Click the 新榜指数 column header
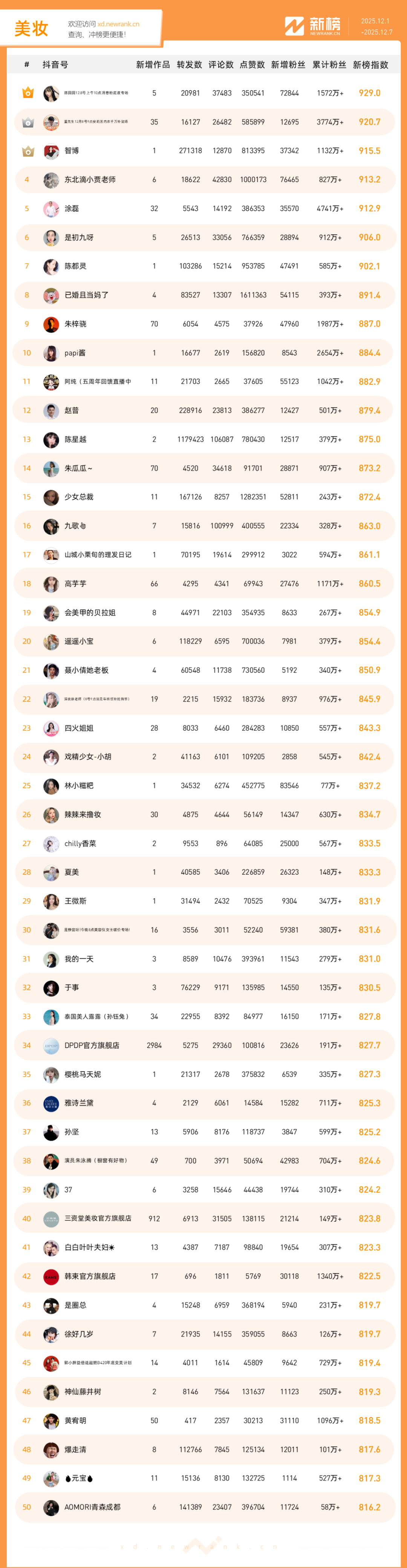Viewport: 407px width, 1568px height. click(x=370, y=65)
